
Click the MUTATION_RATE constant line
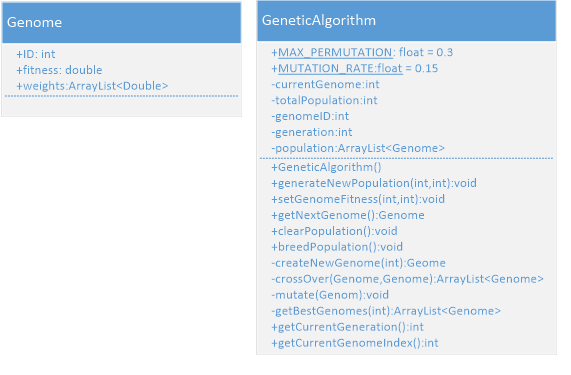pos(354,68)
